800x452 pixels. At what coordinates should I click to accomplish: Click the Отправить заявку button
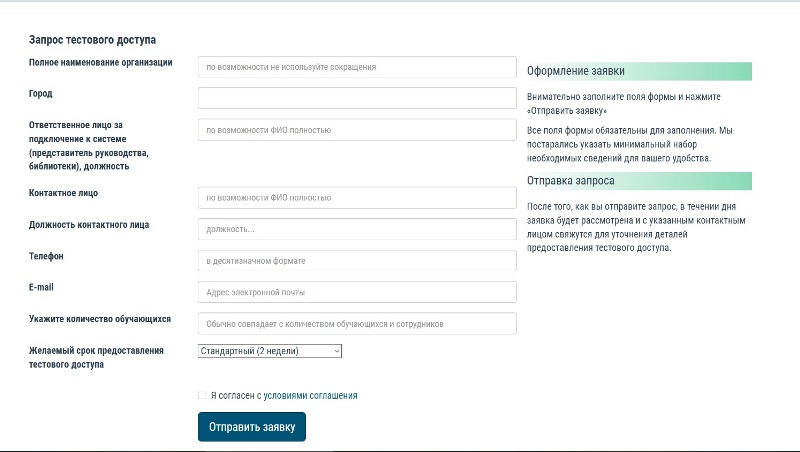[x=252, y=427]
